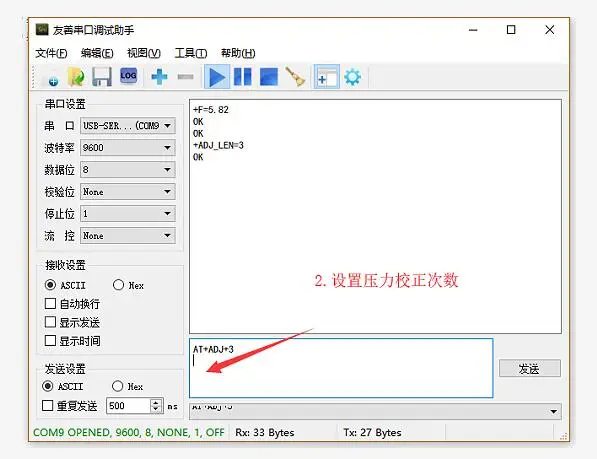Image resolution: width=597 pixels, height=459 pixels.
Task: Open settings via the gear icon
Action: click(x=353, y=77)
